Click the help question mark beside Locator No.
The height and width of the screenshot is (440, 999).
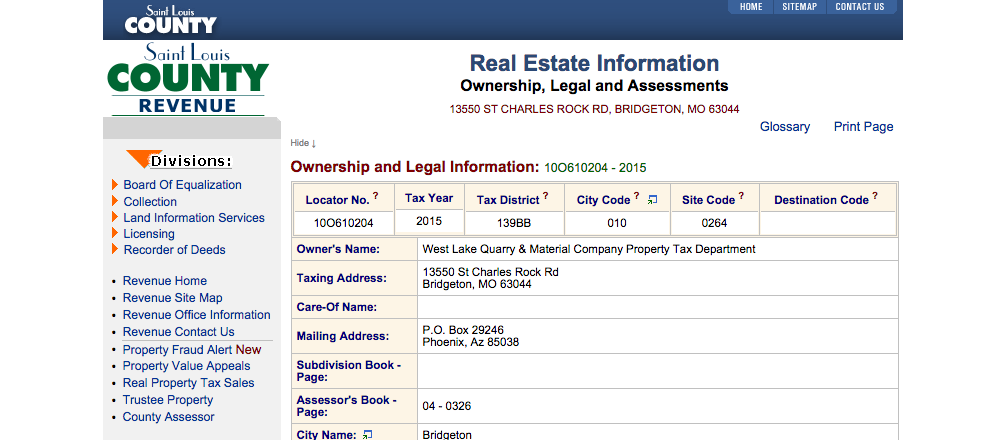(376, 196)
